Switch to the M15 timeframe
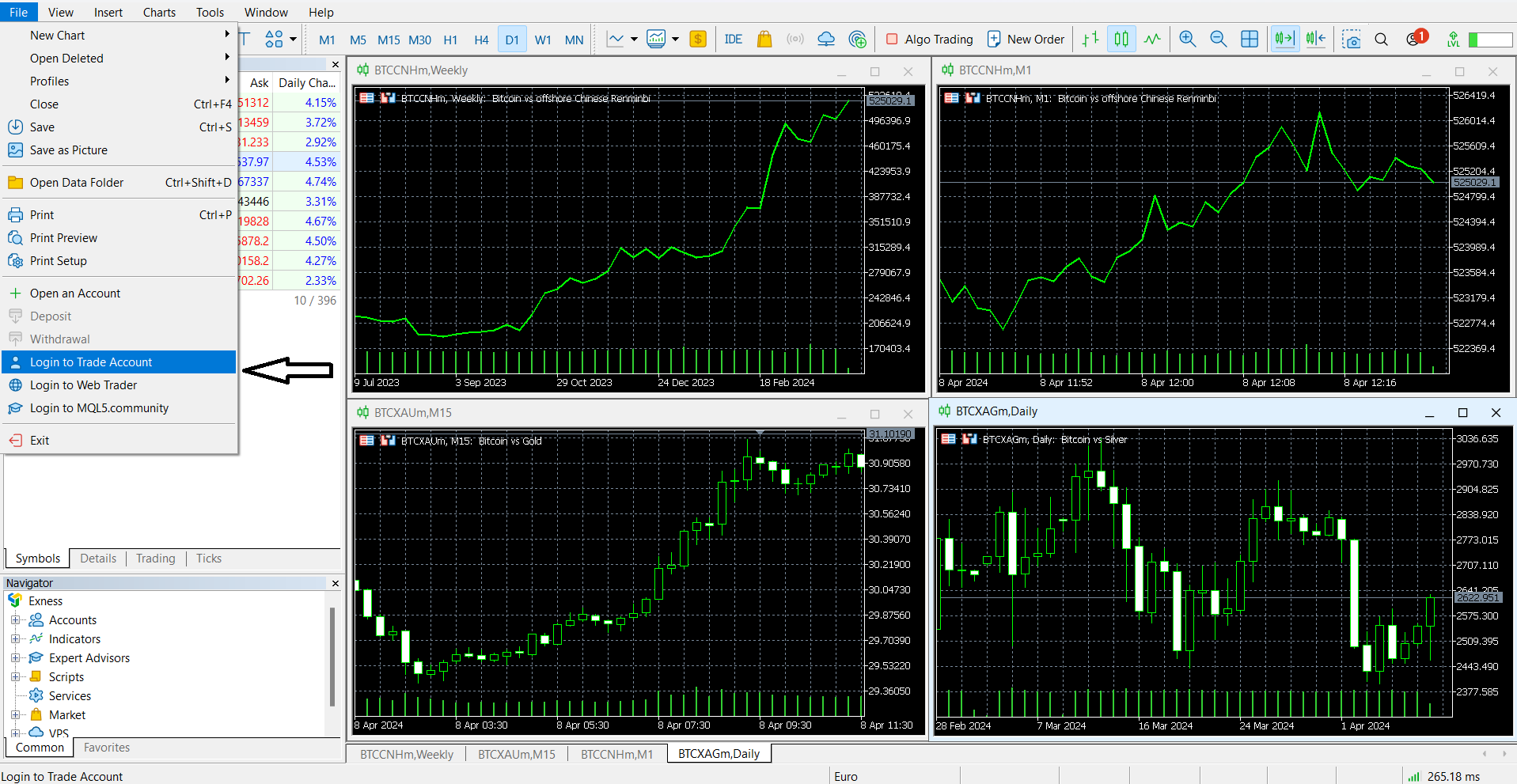The image size is (1517, 784). pos(389,40)
